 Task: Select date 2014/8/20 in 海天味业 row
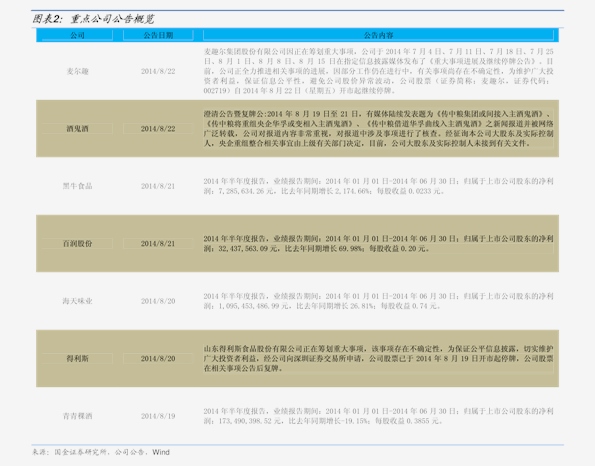[x=158, y=301]
